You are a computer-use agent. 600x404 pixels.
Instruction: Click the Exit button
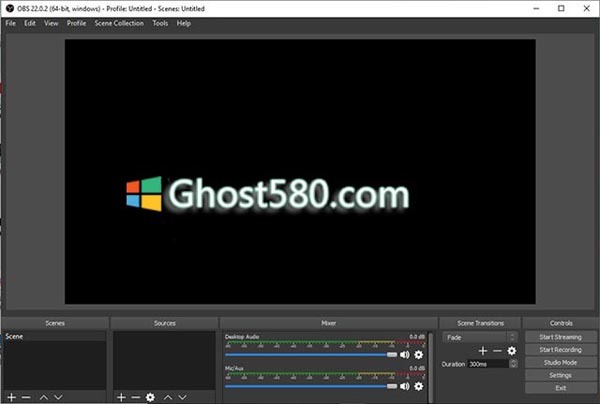[561, 388]
